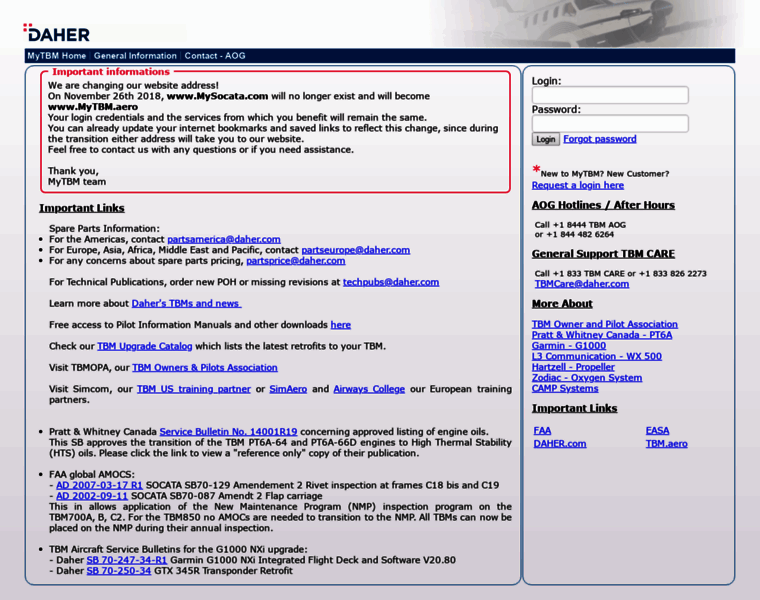
Task: Open FAA link
Action: 542,430
